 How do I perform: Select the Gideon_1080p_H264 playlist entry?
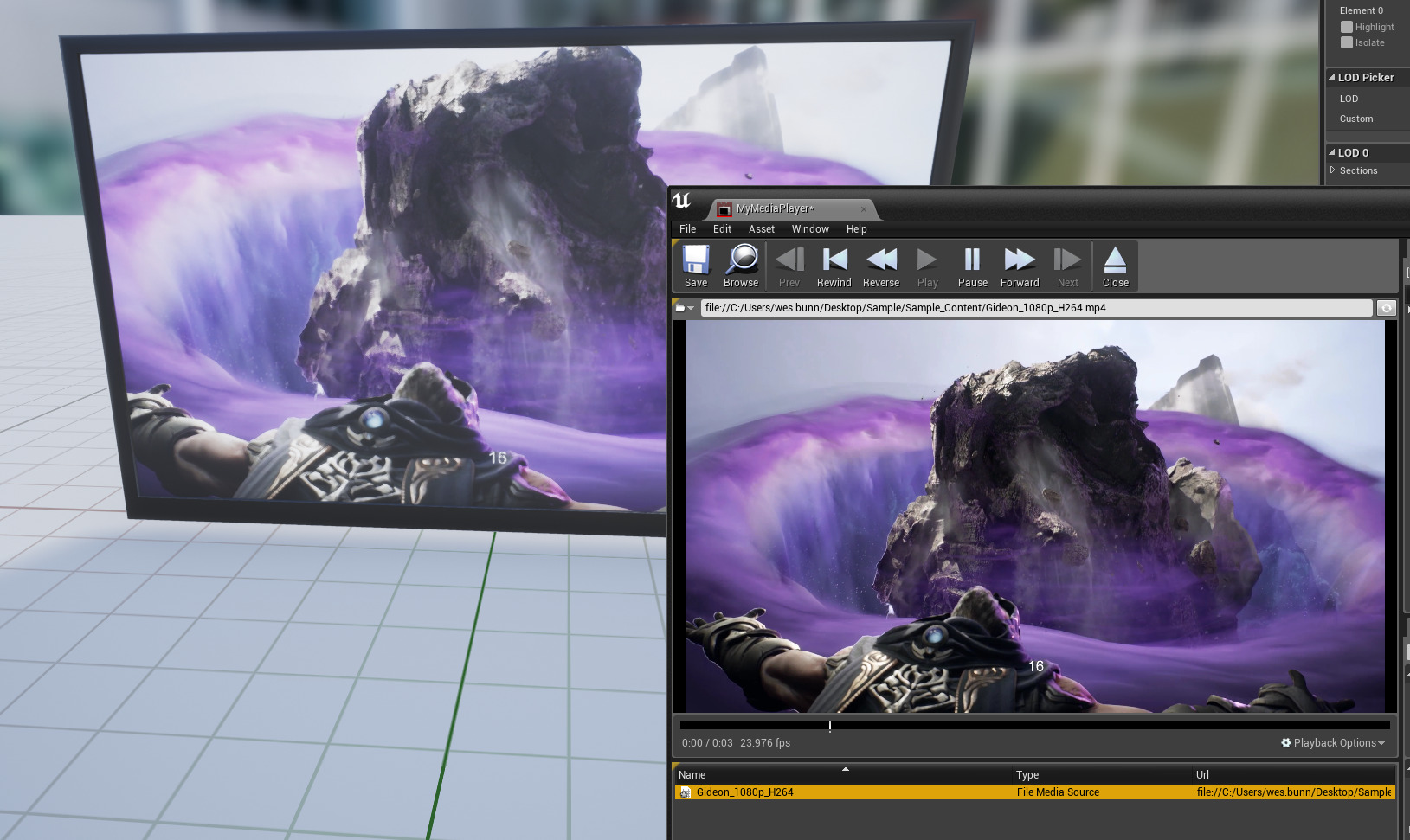click(744, 792)
